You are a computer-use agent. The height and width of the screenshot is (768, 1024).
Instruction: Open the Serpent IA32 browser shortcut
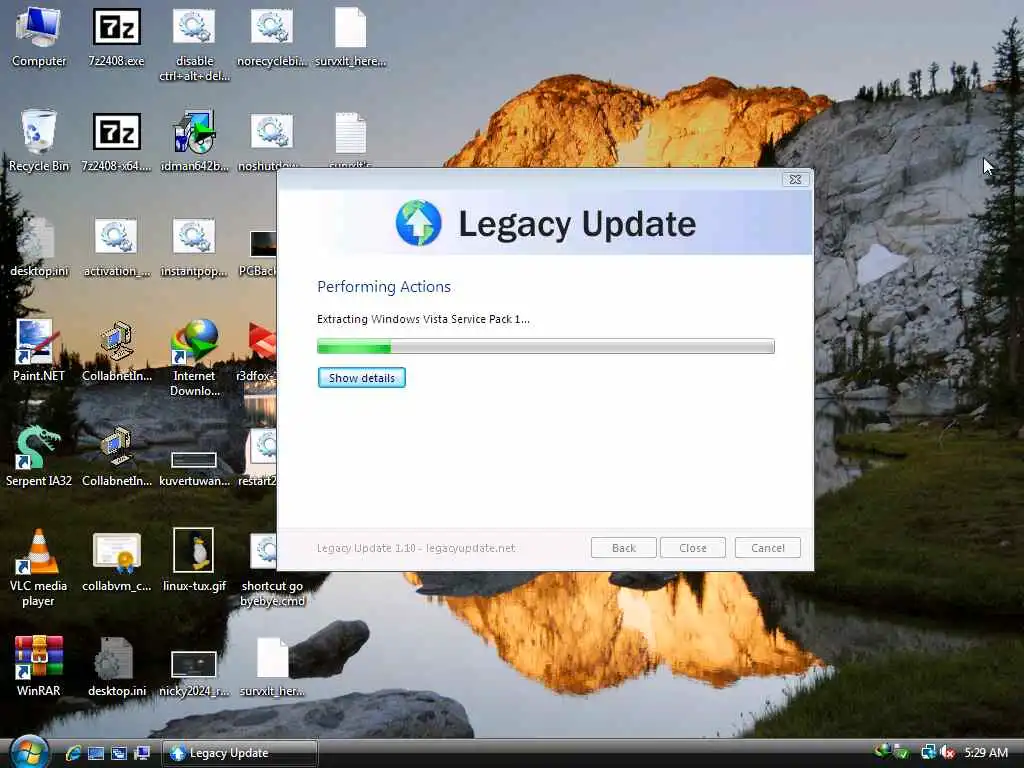(x=39, y=456)
